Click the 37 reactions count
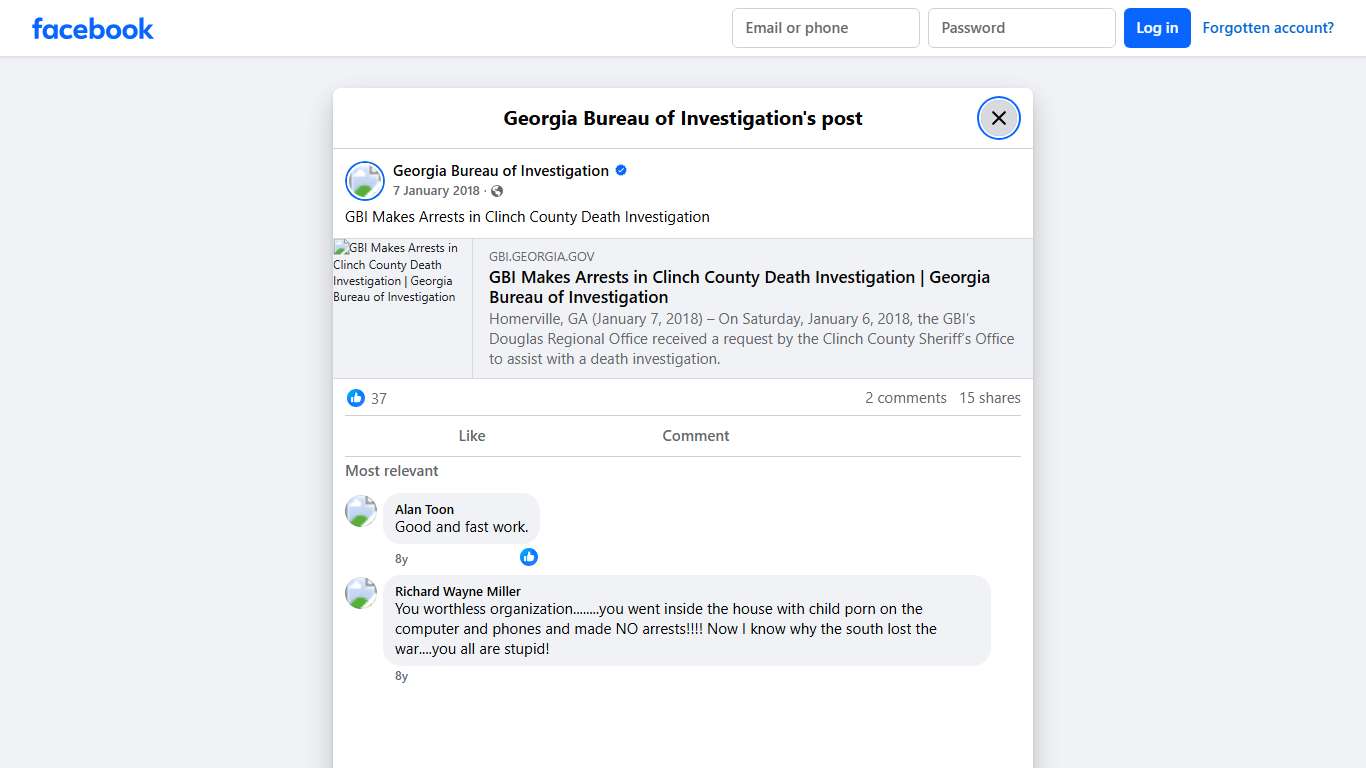Image resolution: width=1366 pixels, height=768 pixels. [379, 398]
